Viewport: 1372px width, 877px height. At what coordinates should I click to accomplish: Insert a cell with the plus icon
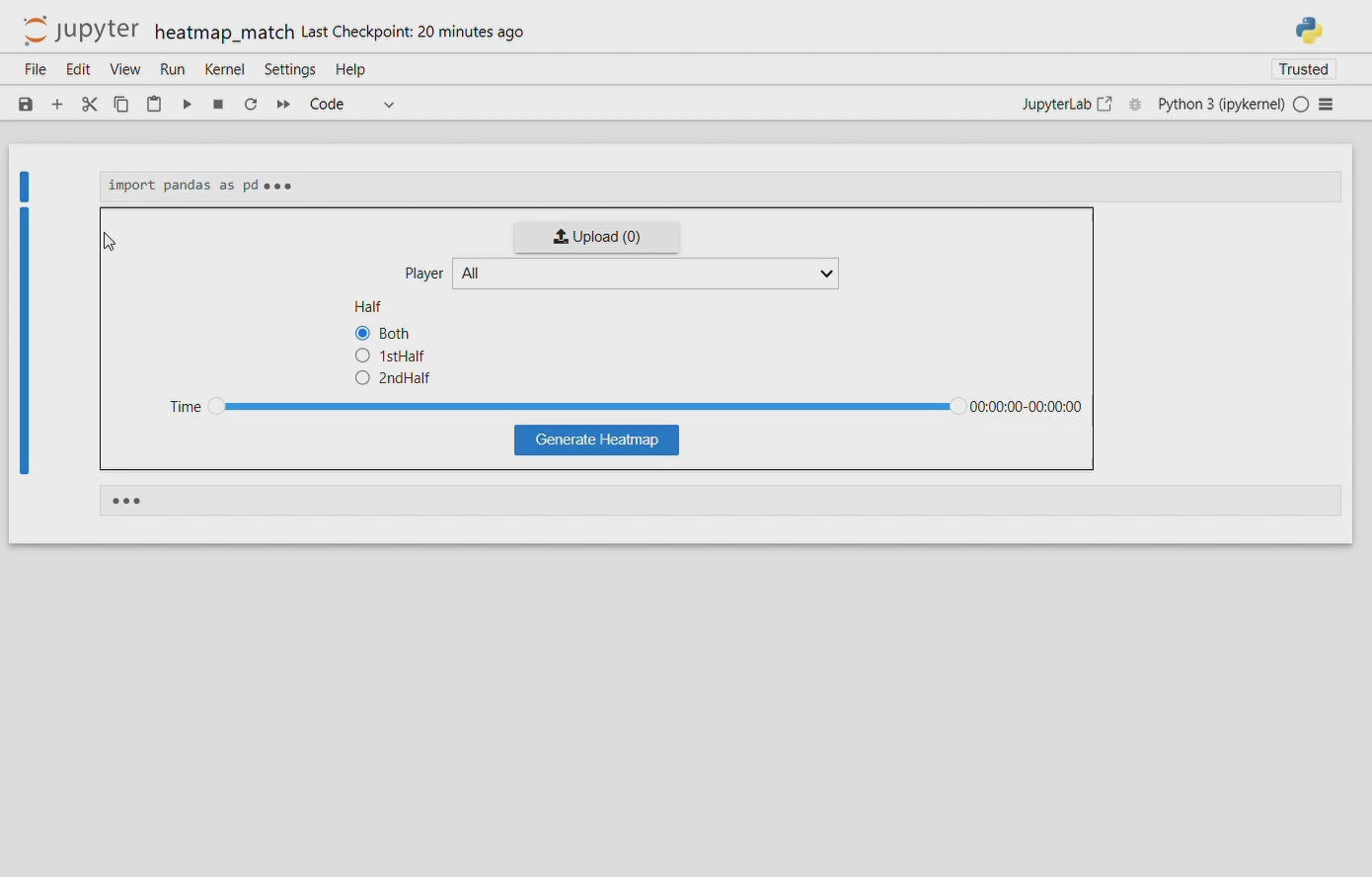(57, 105)
